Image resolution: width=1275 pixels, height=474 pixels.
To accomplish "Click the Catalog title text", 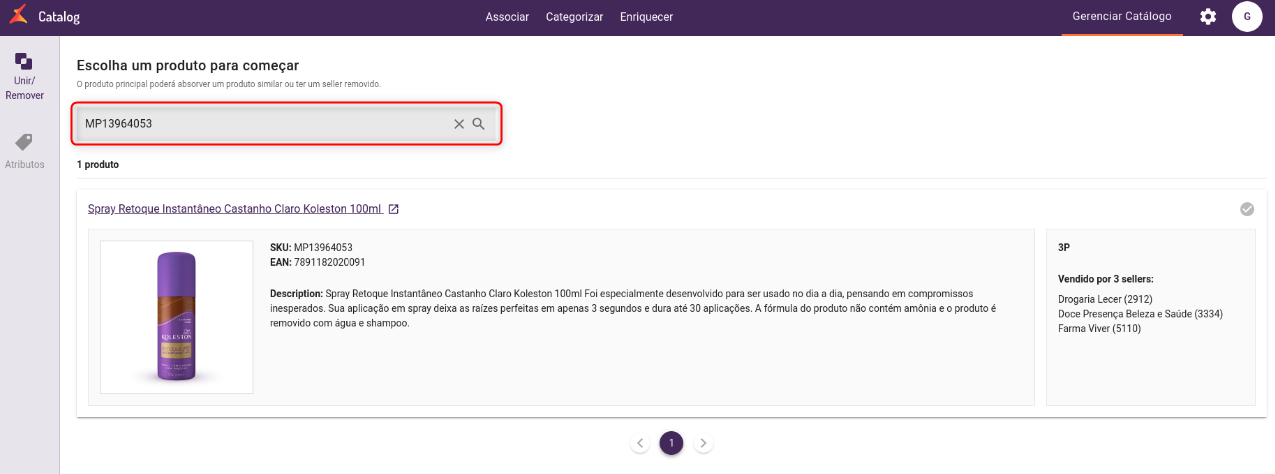I will [59, 18].
